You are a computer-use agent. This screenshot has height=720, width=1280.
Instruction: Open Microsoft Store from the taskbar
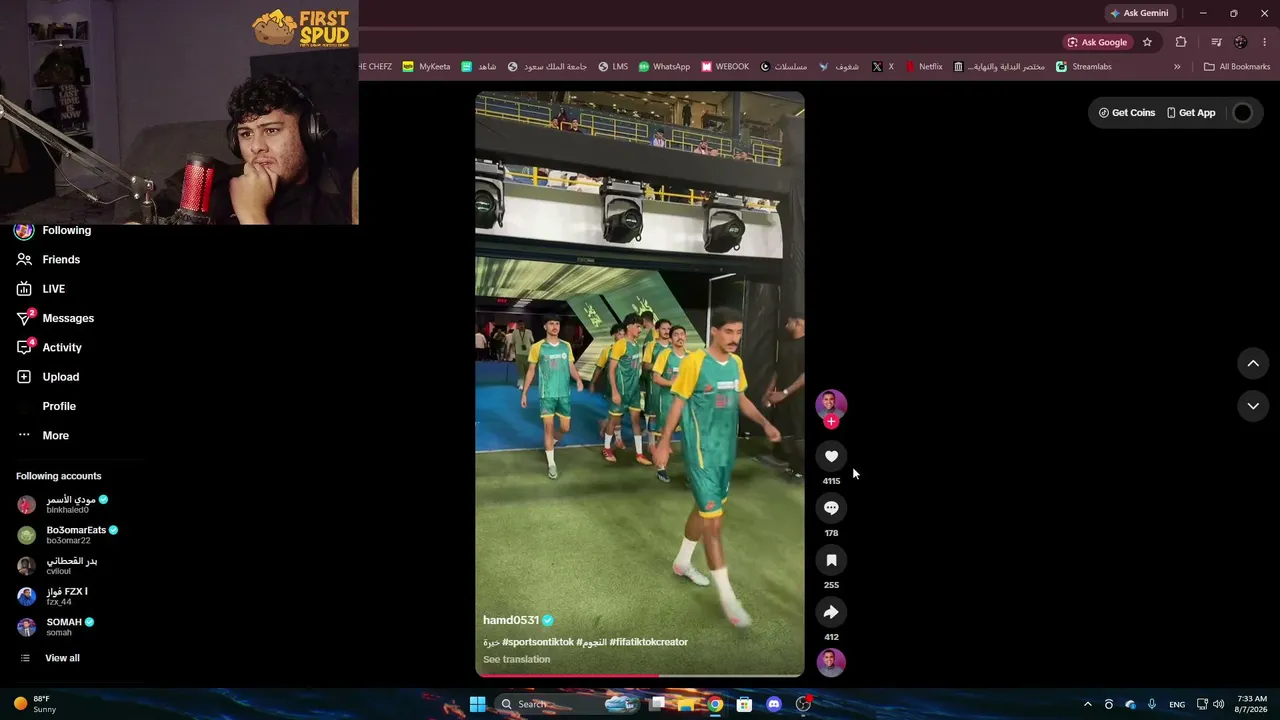(x=744, y=704)
